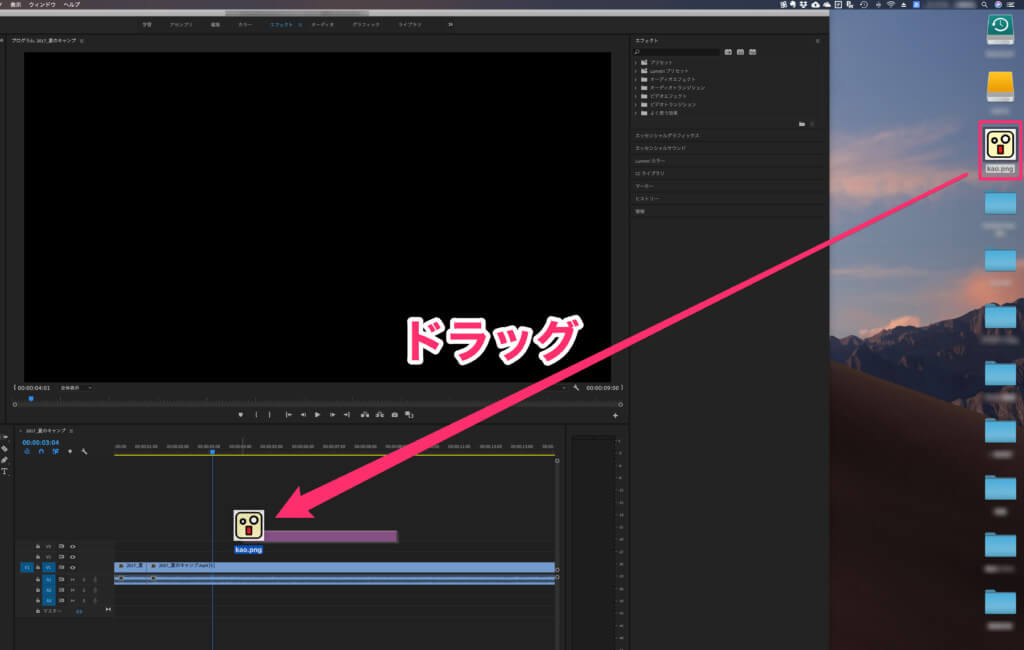Select the Pen tool in the toolbar
The height and width of the screenshot is (650, 1024).
(5, 460)
